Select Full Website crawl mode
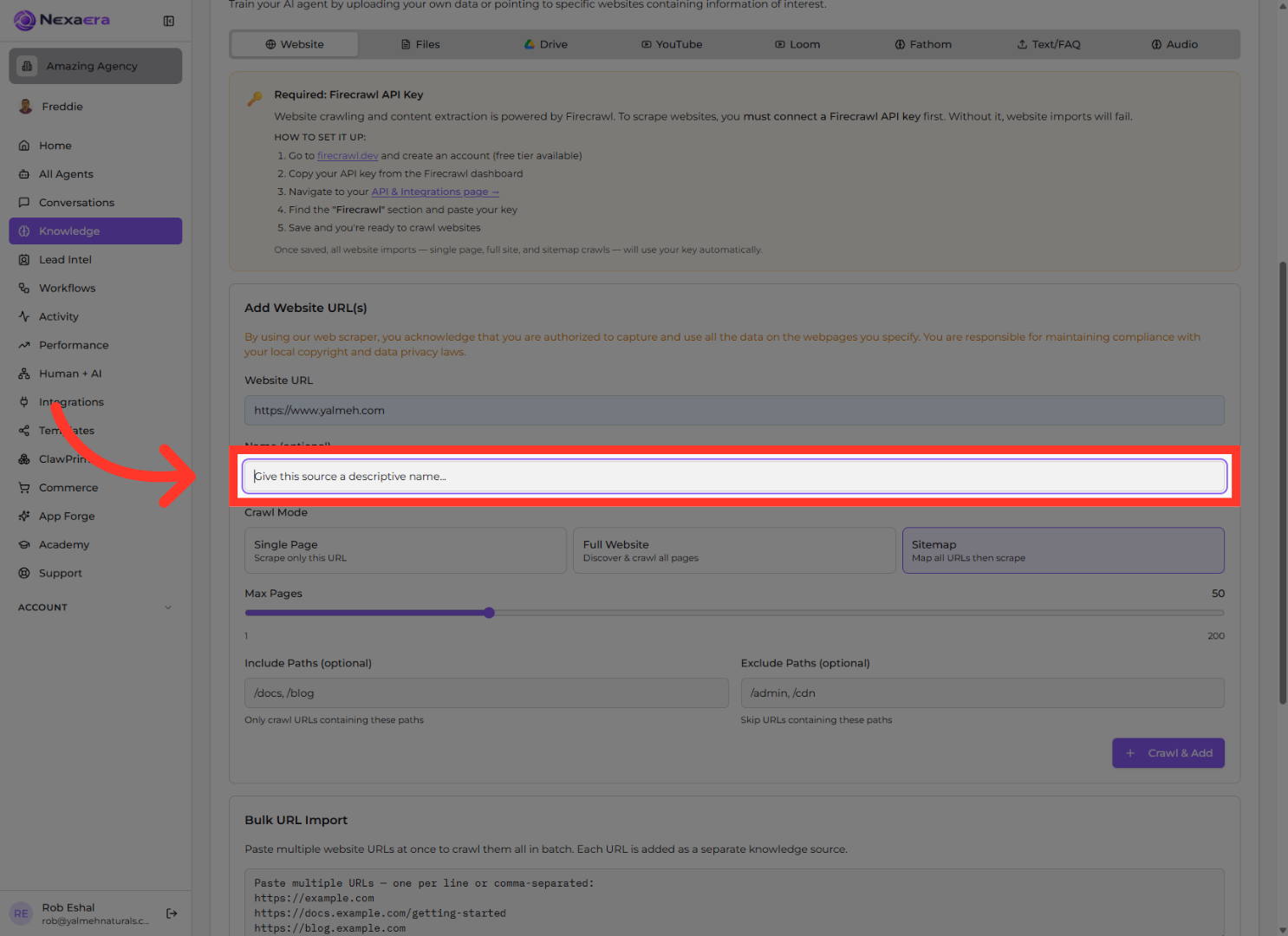This screenshot has height=936, width=1288. (734, 550)
